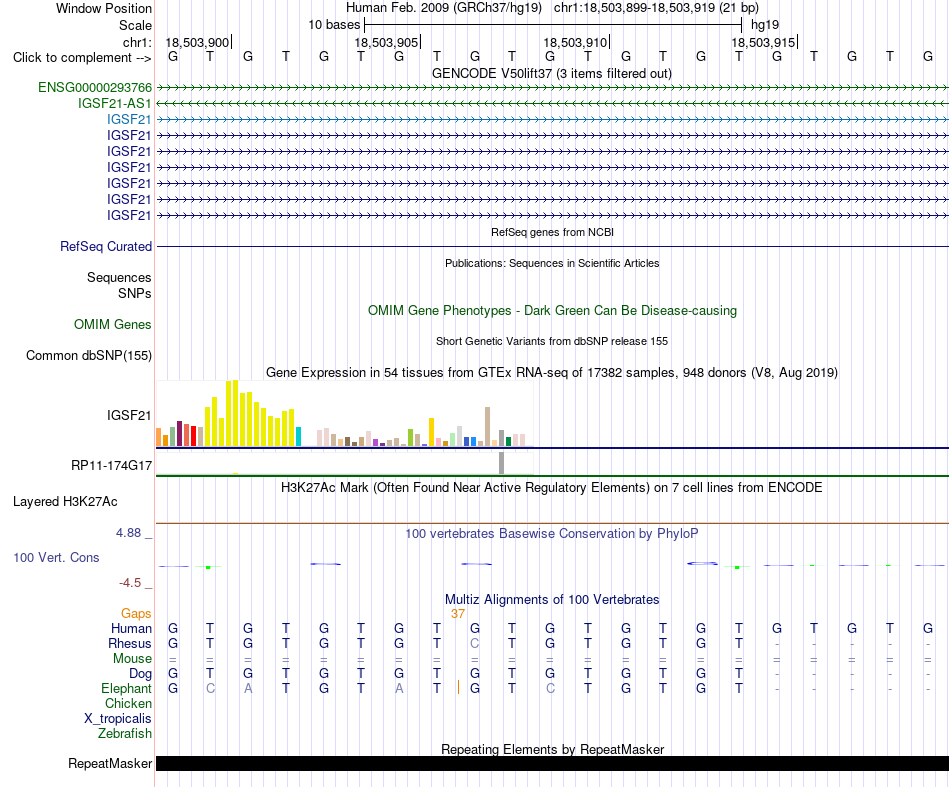
Task: Click the 18,503,900 ruler position
Action: click(198, 42)
